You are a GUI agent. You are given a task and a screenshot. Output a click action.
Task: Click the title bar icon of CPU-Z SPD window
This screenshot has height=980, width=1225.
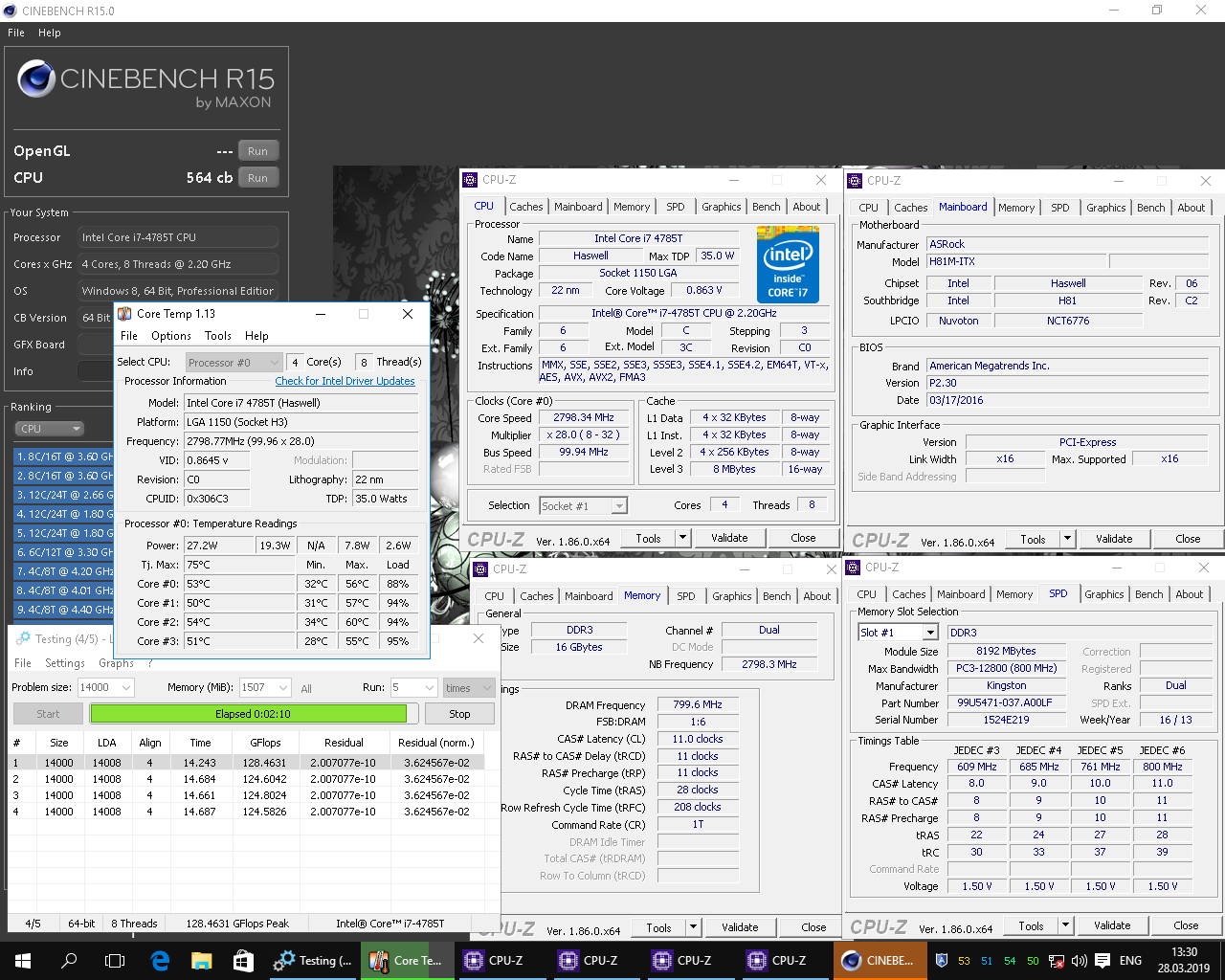[853, 568]
